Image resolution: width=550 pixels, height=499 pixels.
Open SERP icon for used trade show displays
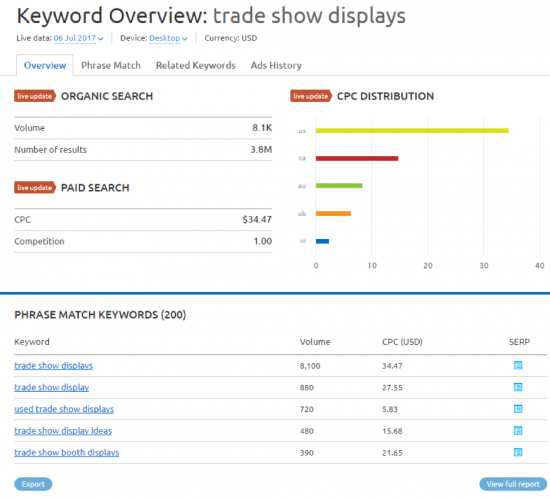(x=518, y=409)
